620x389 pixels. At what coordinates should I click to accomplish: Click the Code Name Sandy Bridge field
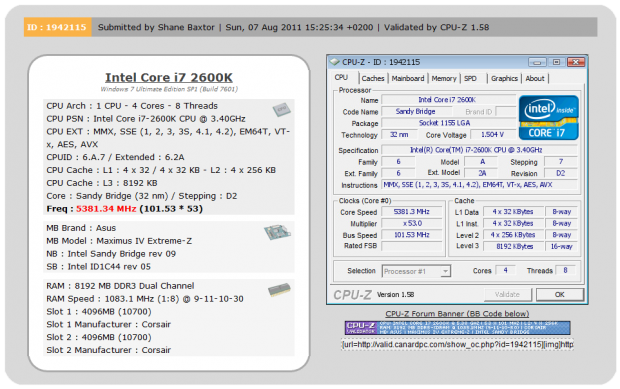click(x=416, y=111)
